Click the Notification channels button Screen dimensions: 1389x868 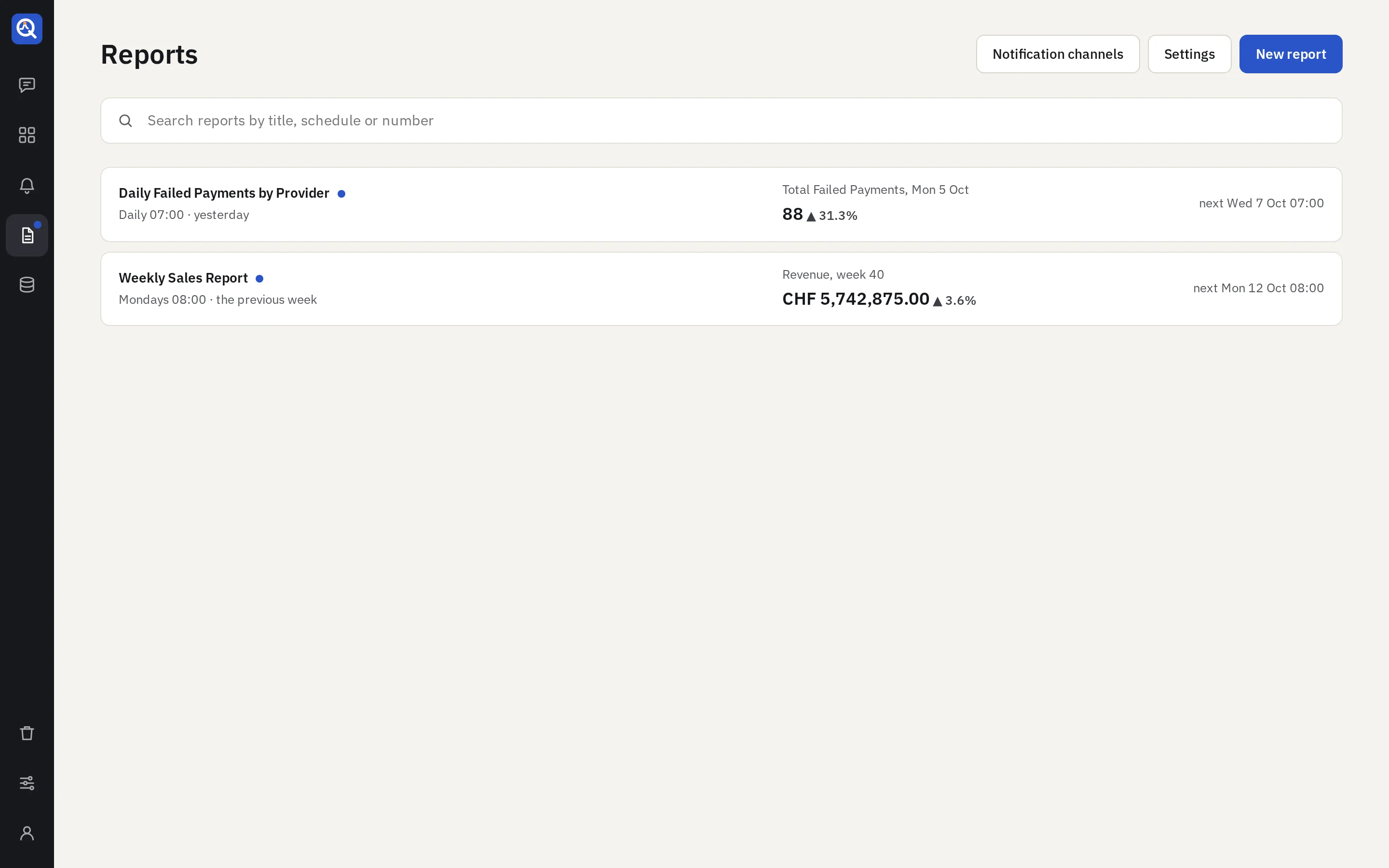point(1058,54)
